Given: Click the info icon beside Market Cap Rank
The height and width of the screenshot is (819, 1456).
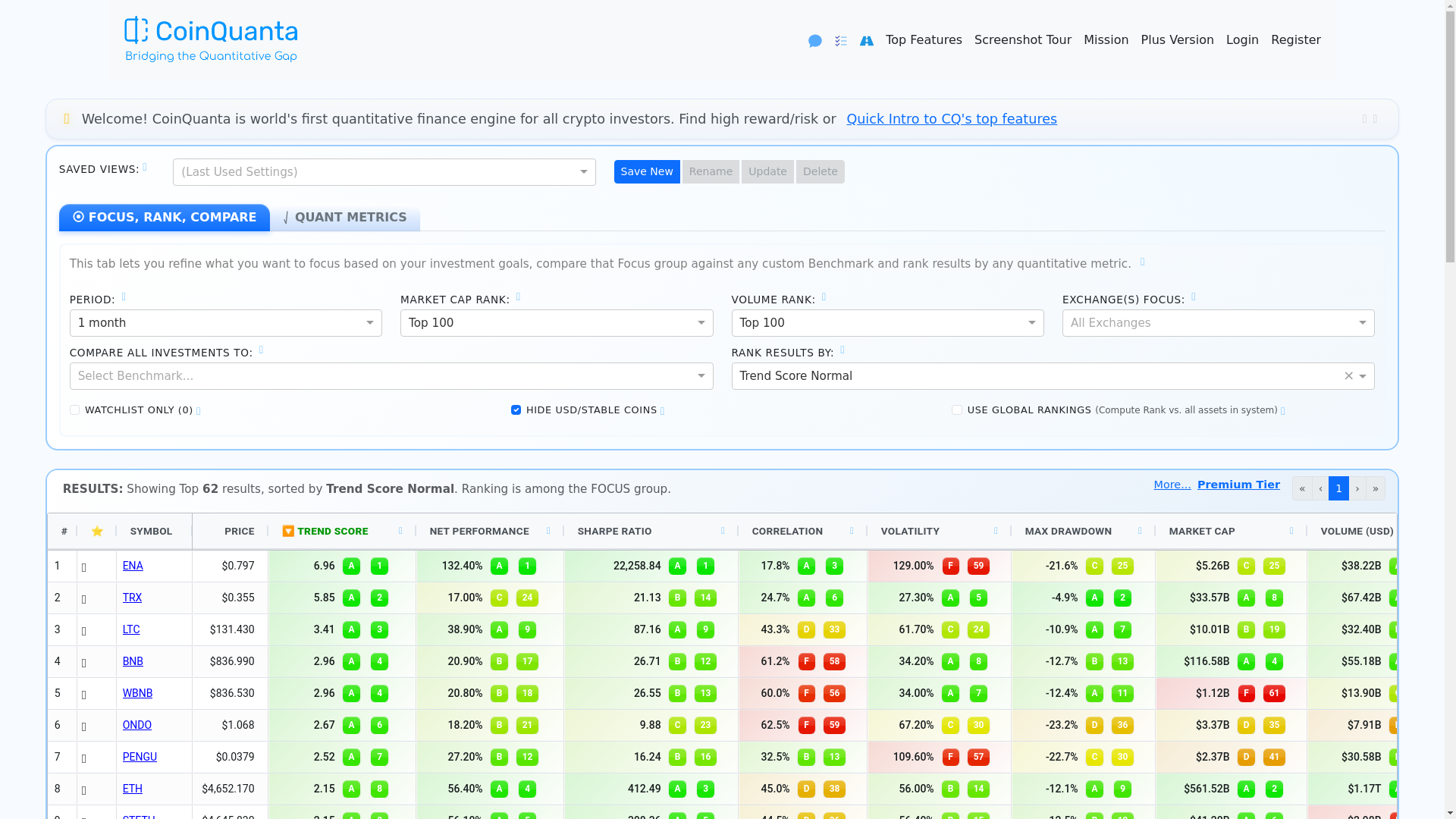Looking at the screenshot, I should tap(519, 297).
